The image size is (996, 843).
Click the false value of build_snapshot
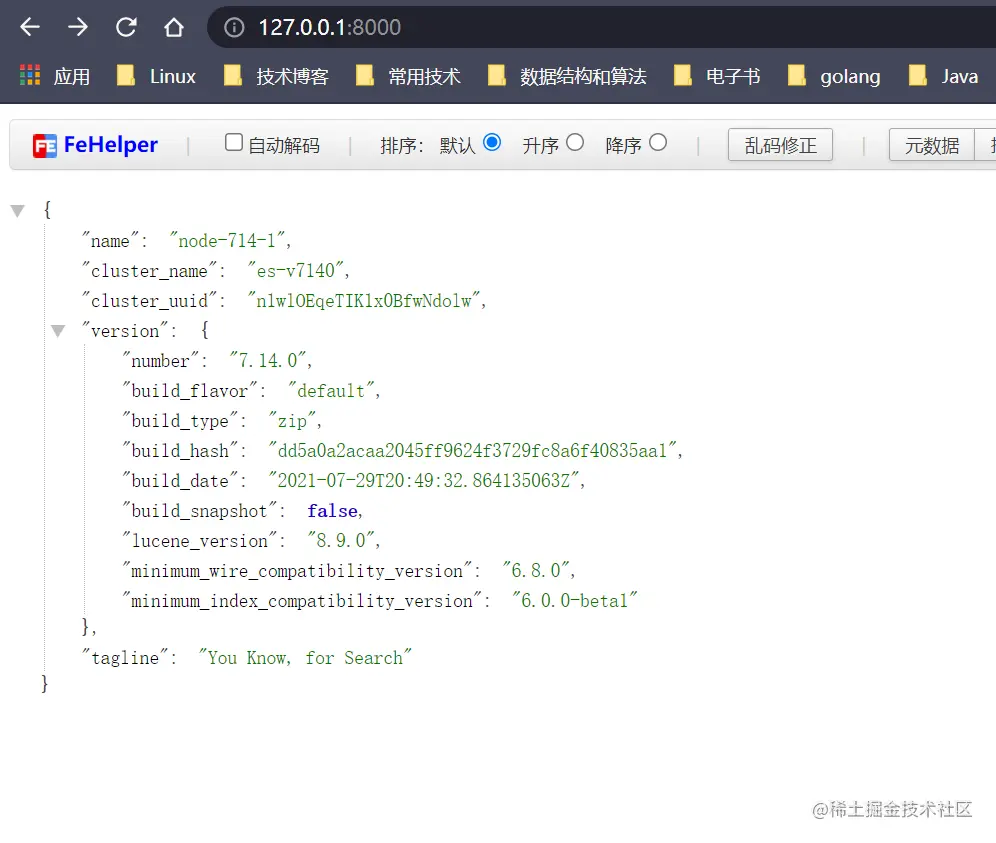click(x=332, y=511)
